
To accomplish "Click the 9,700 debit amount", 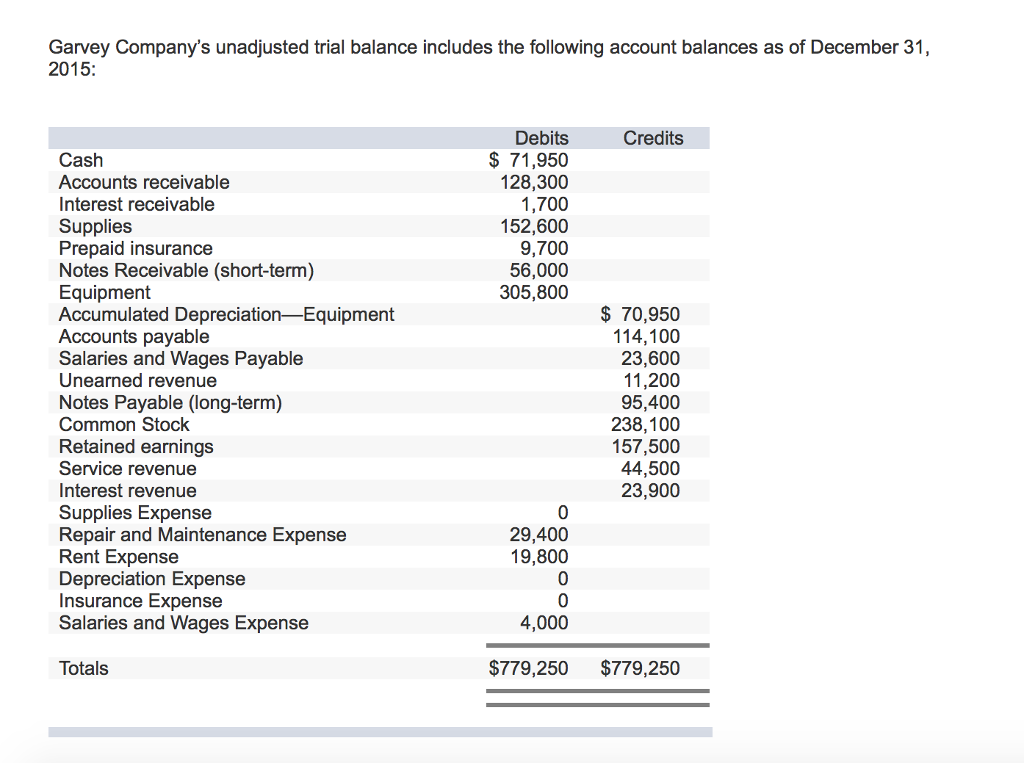I will pyautogui.click(x=544, y=249).
